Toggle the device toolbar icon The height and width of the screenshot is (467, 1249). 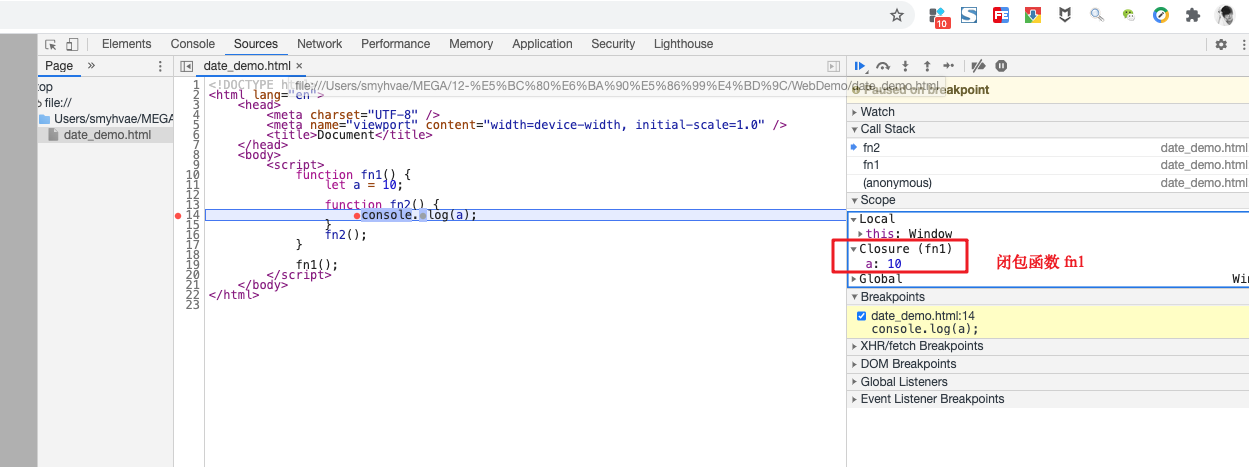[72, 44]
